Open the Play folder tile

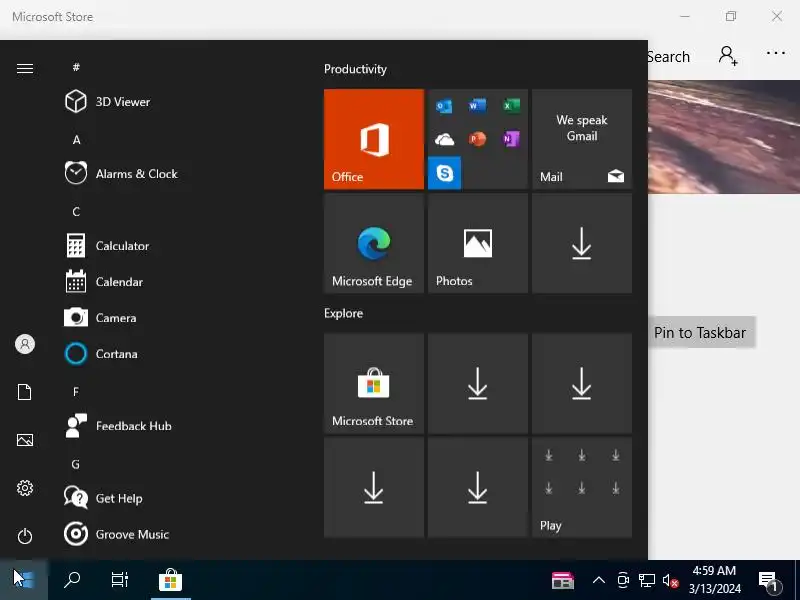(582, 487)
